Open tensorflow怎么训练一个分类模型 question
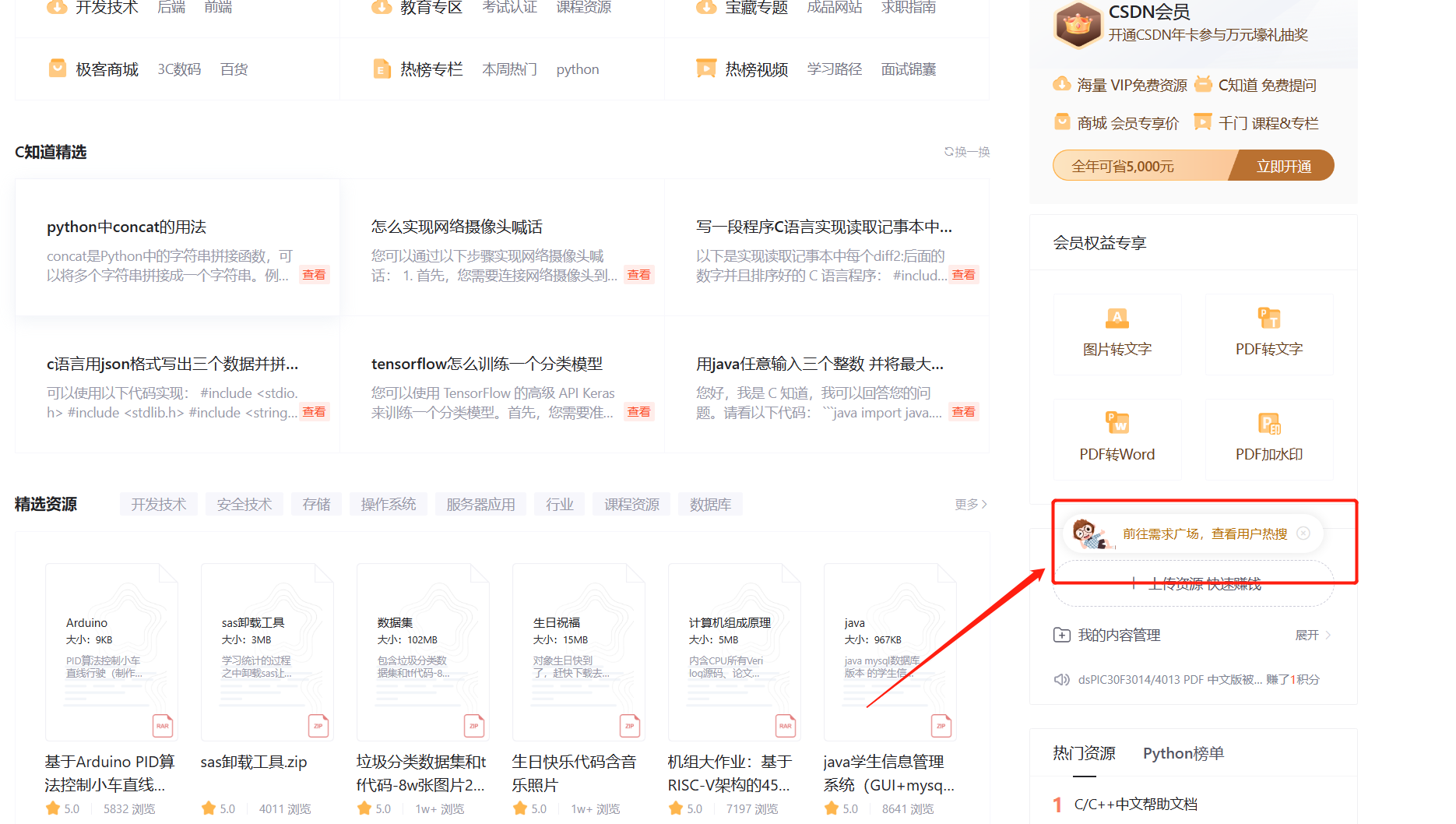The width and height of the screenshot is (1456, 824). coord(487,364)
